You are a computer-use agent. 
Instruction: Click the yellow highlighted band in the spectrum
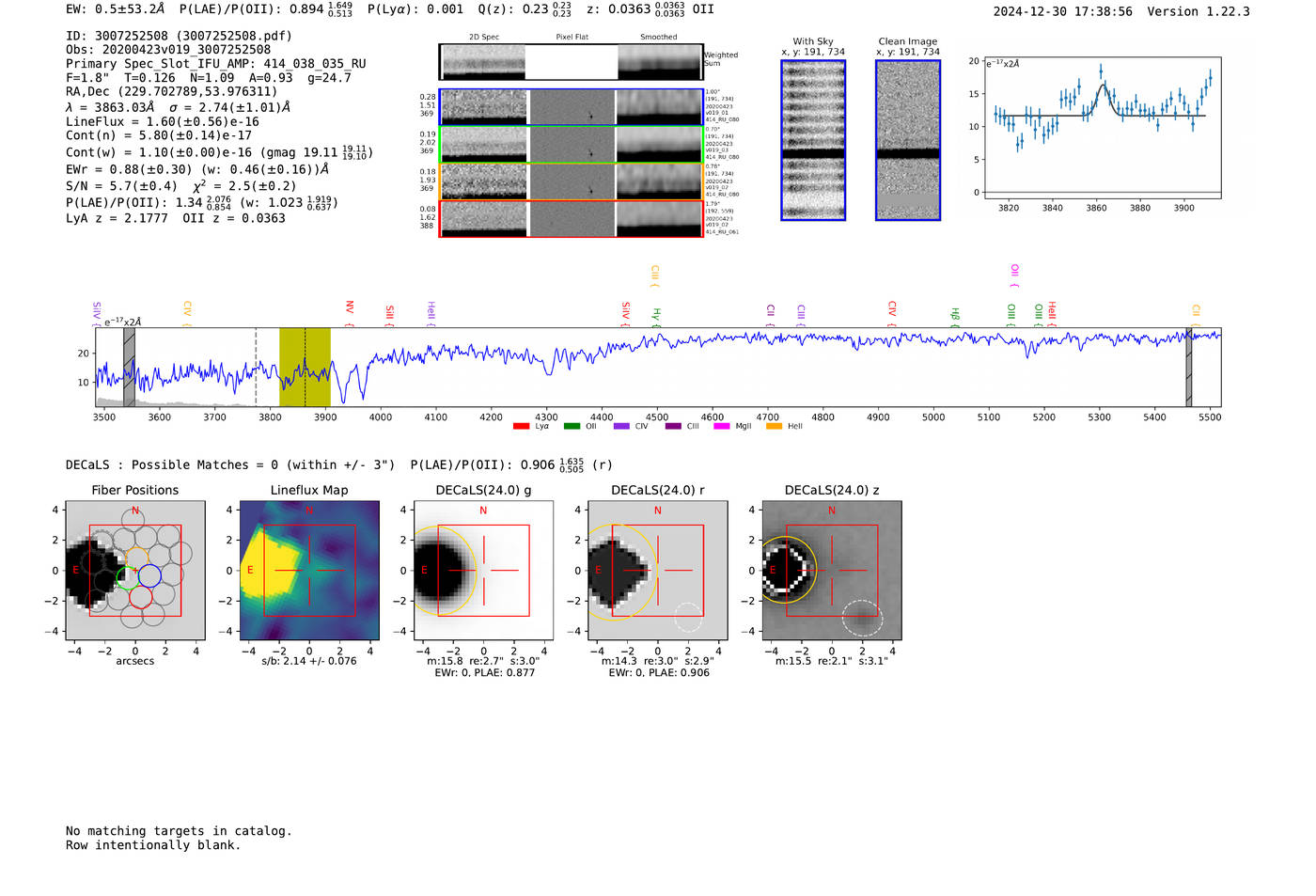305,367
